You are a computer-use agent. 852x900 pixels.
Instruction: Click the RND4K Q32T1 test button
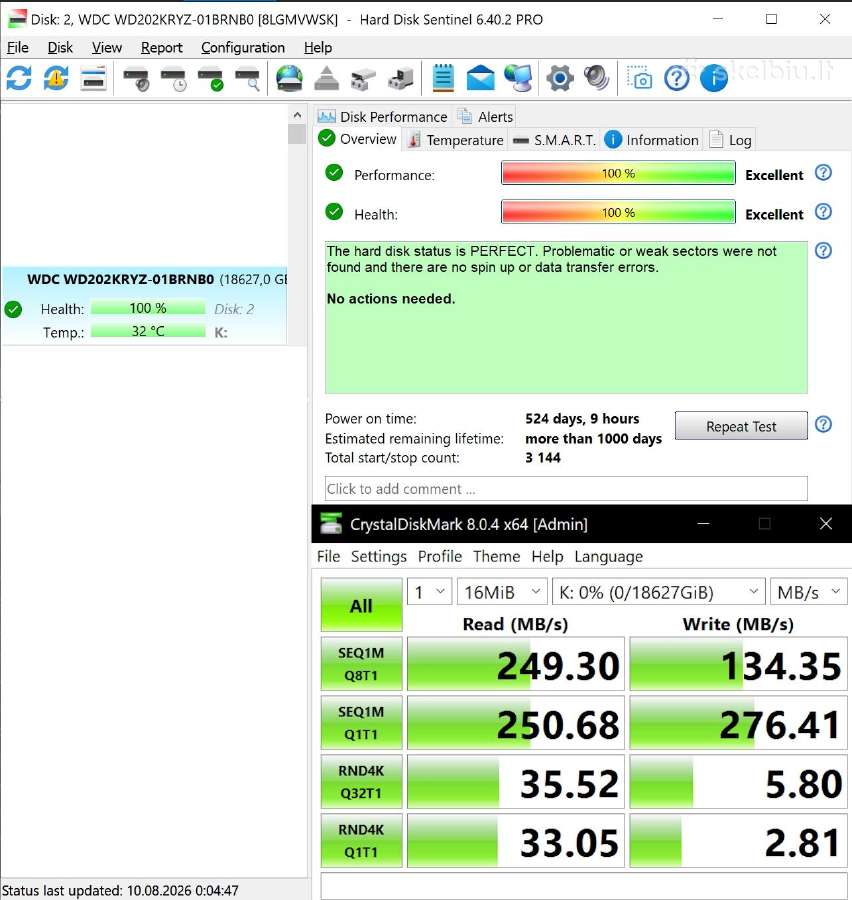point(361,782)
